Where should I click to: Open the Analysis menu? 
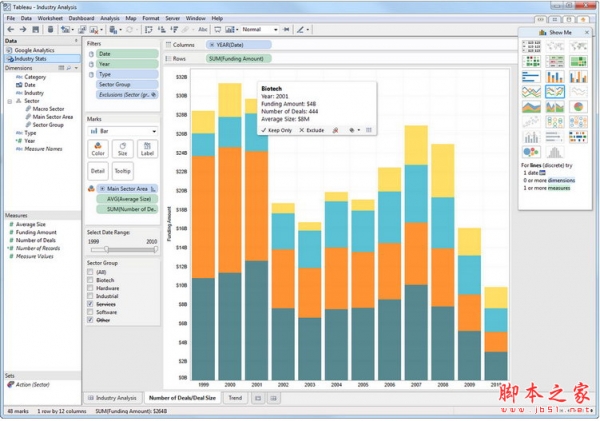[x=110, y=18]
